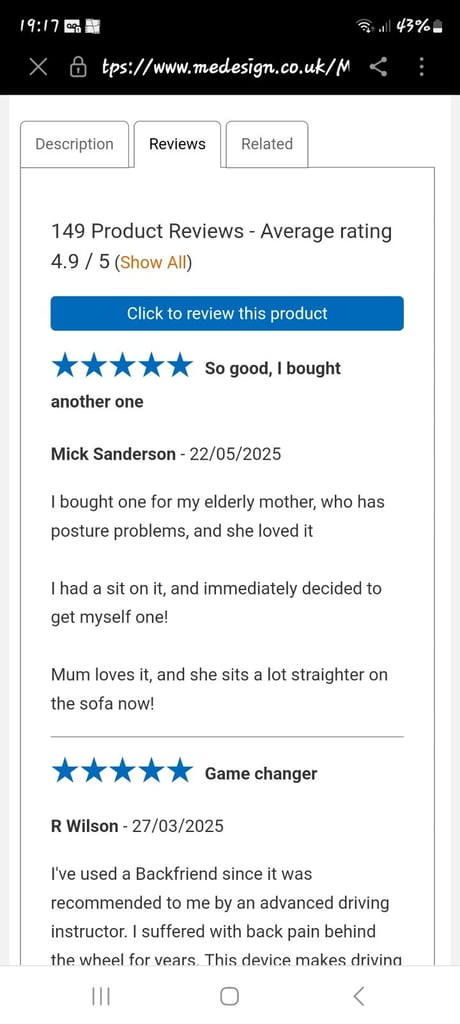
Task: Switch to the Description tab
Action: 74,144
